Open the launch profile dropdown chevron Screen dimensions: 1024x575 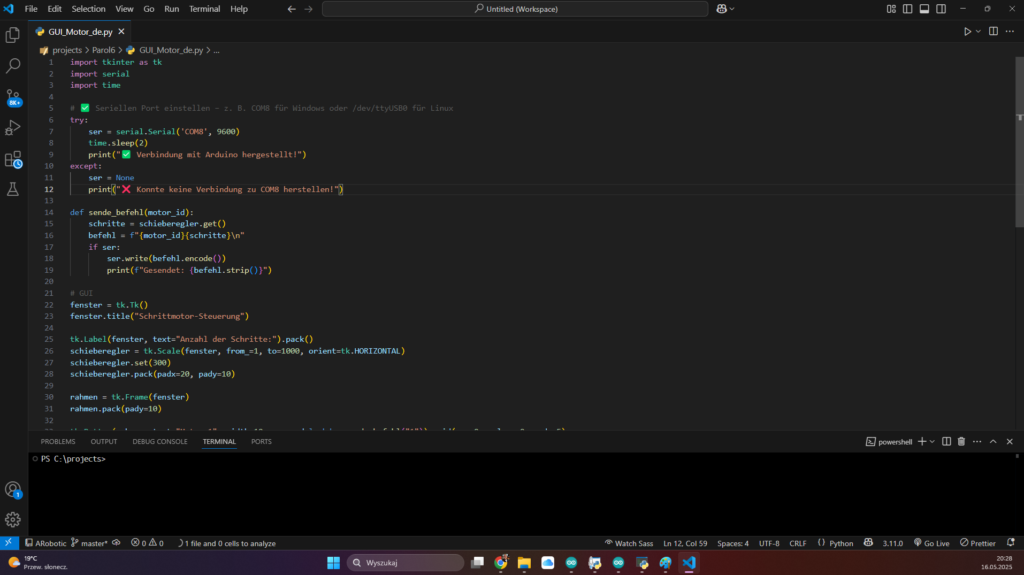click(932, 442)
